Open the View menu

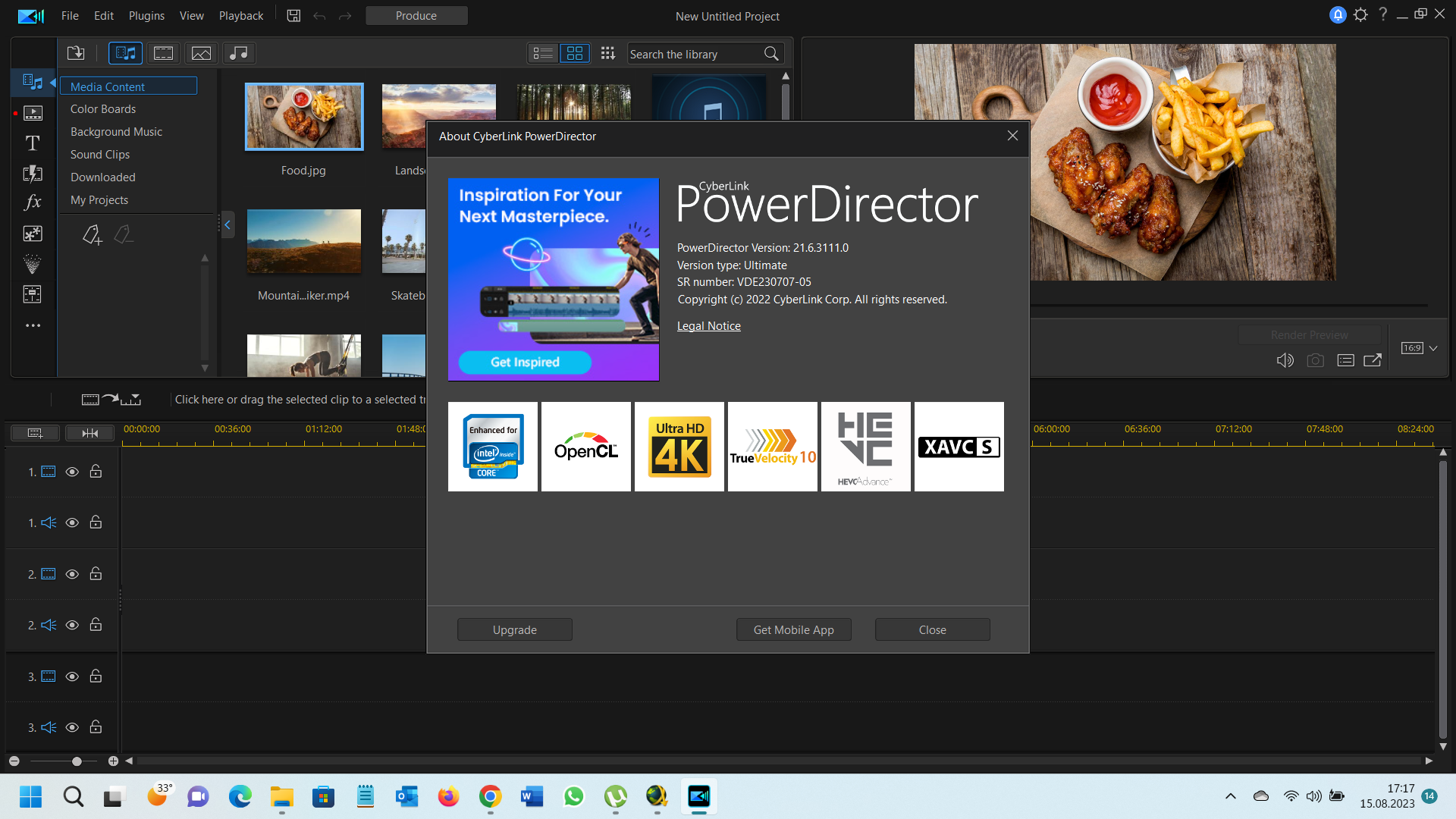191,16
